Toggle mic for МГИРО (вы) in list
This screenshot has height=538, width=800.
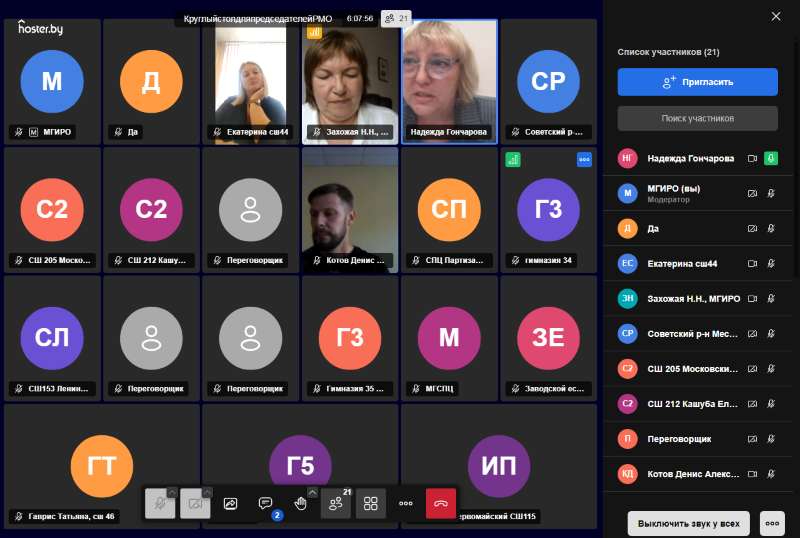pos(771,193)
